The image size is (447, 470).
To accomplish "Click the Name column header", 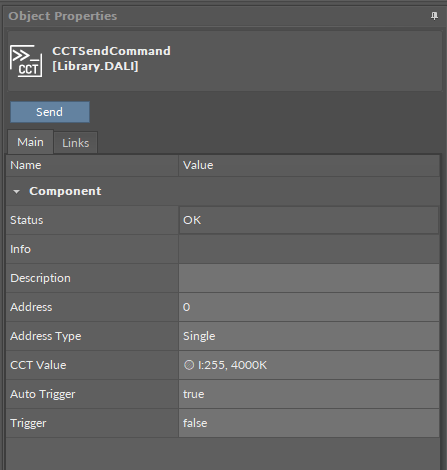I will (92, 165).
